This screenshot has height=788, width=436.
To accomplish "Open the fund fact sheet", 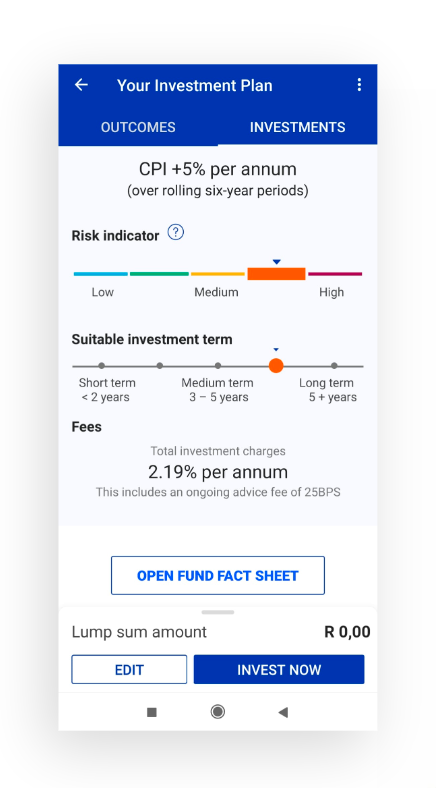I will (217, 575).
